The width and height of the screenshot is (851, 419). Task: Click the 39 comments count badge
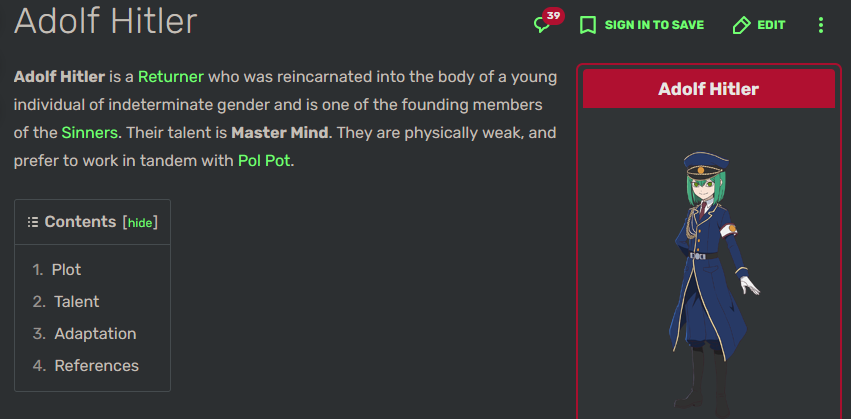[x=553, y=16]
